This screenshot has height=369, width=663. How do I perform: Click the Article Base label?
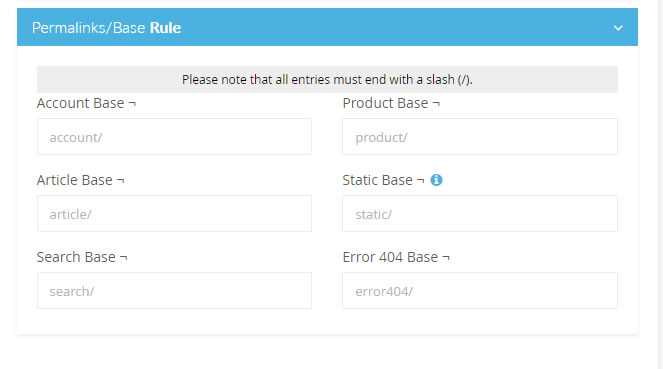(x=74, y=180)
